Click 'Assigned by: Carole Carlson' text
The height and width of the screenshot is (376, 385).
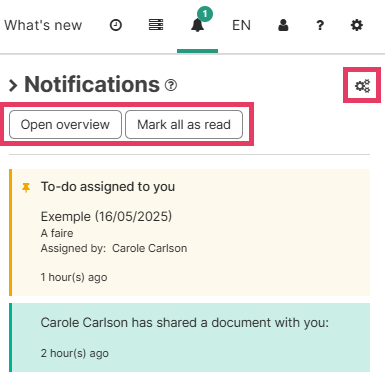114,248
